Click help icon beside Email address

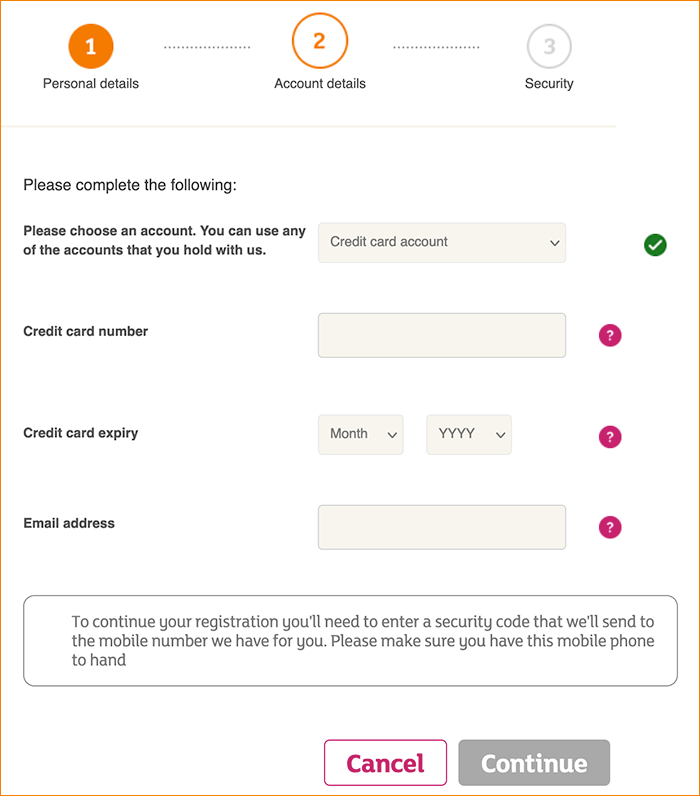coord(610,527)
